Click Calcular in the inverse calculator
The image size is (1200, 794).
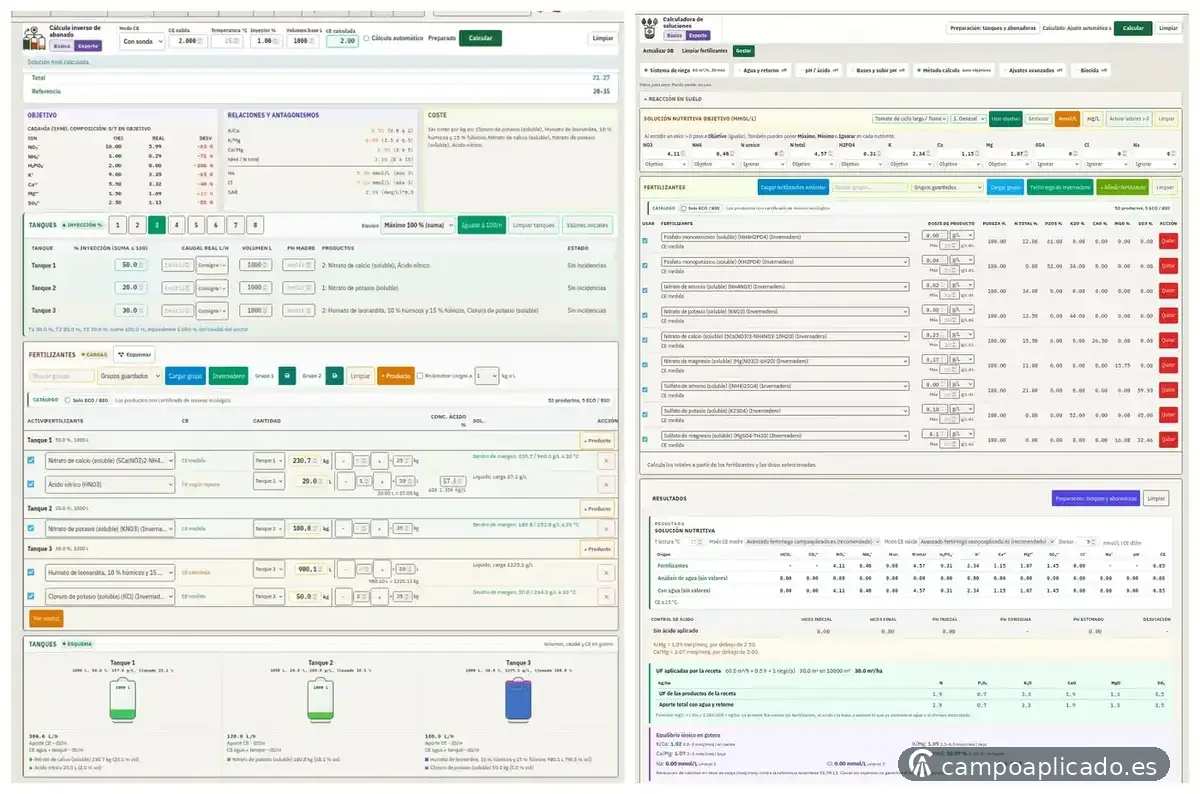pyautogui.click(x=480, y=38)
